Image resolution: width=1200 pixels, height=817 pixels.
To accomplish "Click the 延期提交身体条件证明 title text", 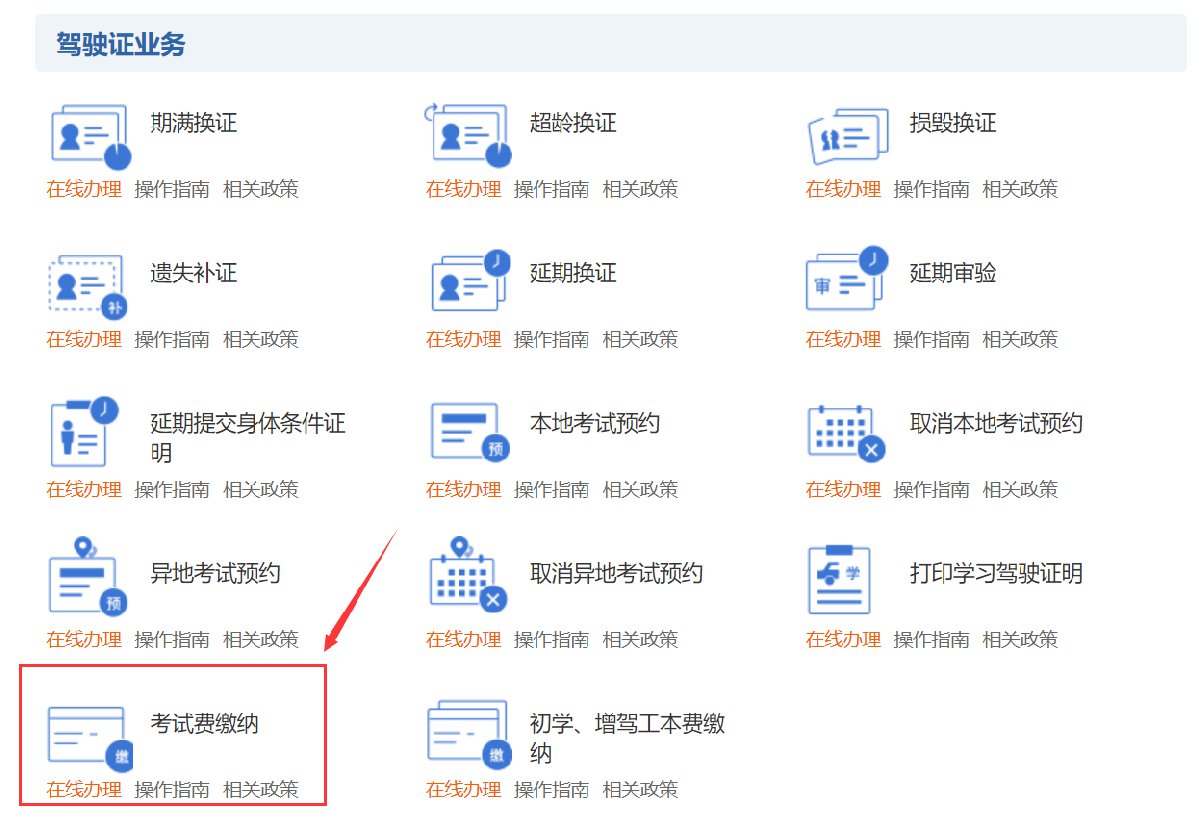I will click(x=247, y=437).
